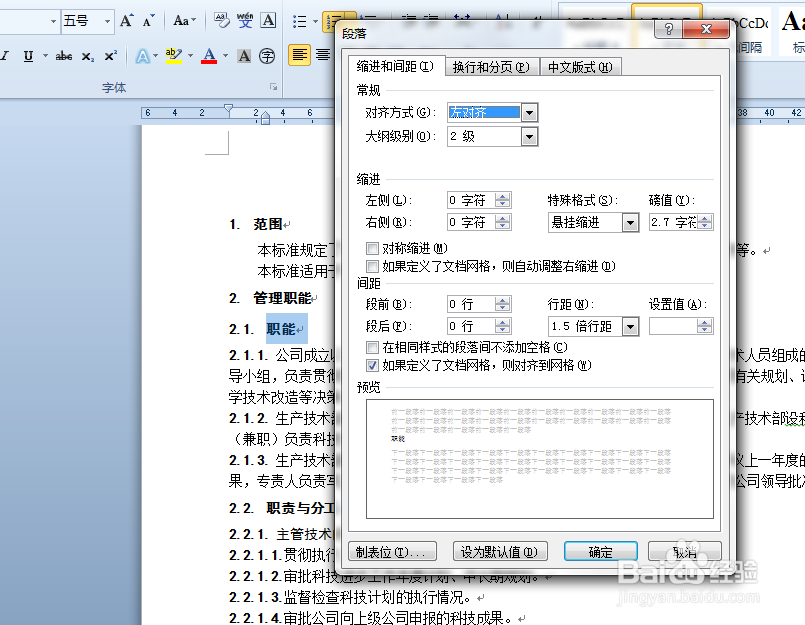Apply Text Highlight Color marker
The height and width of the screenshot is (625, 805).
point(174,55)
